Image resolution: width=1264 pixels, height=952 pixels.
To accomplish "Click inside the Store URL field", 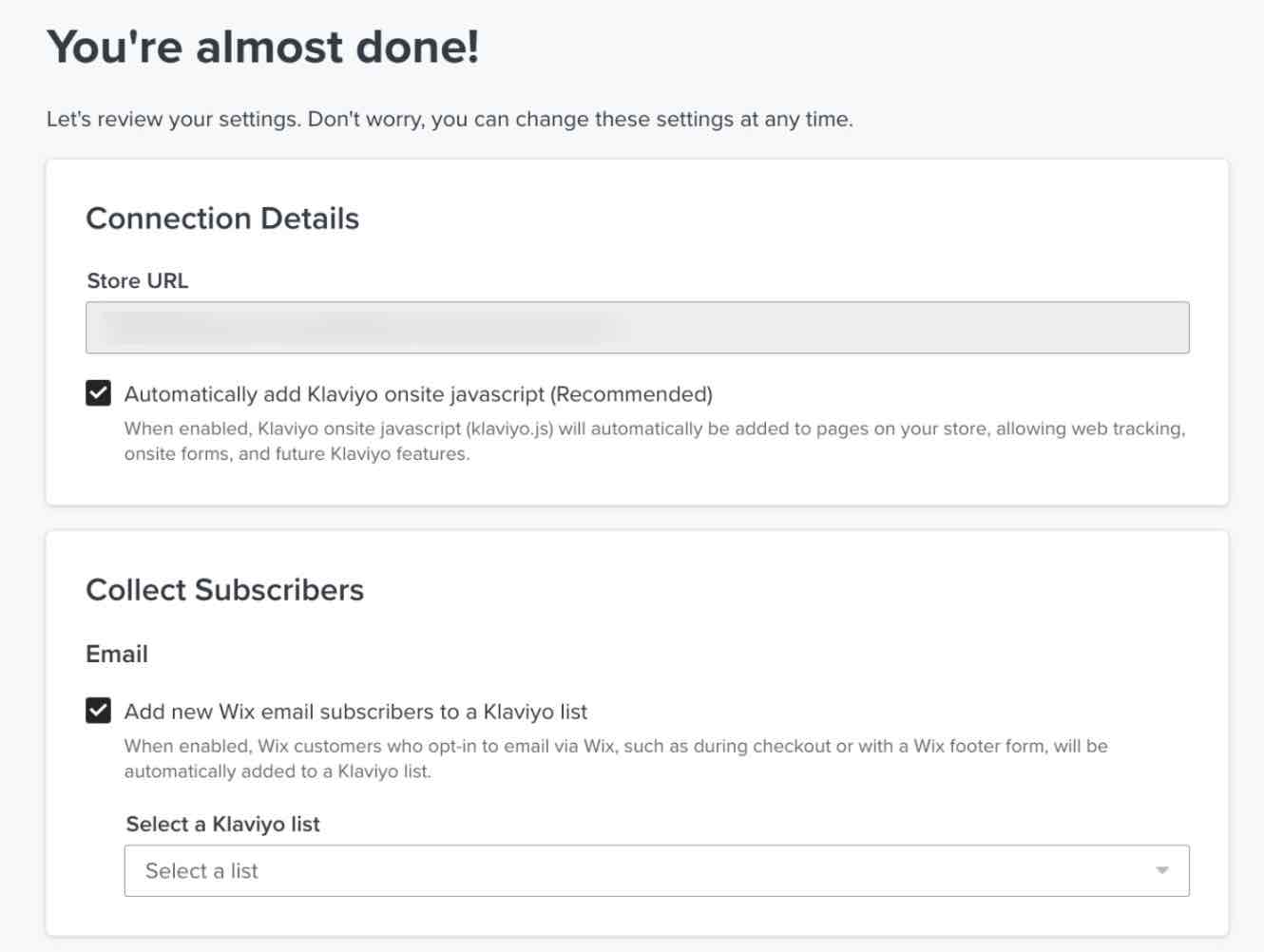I will coord(637,326).
